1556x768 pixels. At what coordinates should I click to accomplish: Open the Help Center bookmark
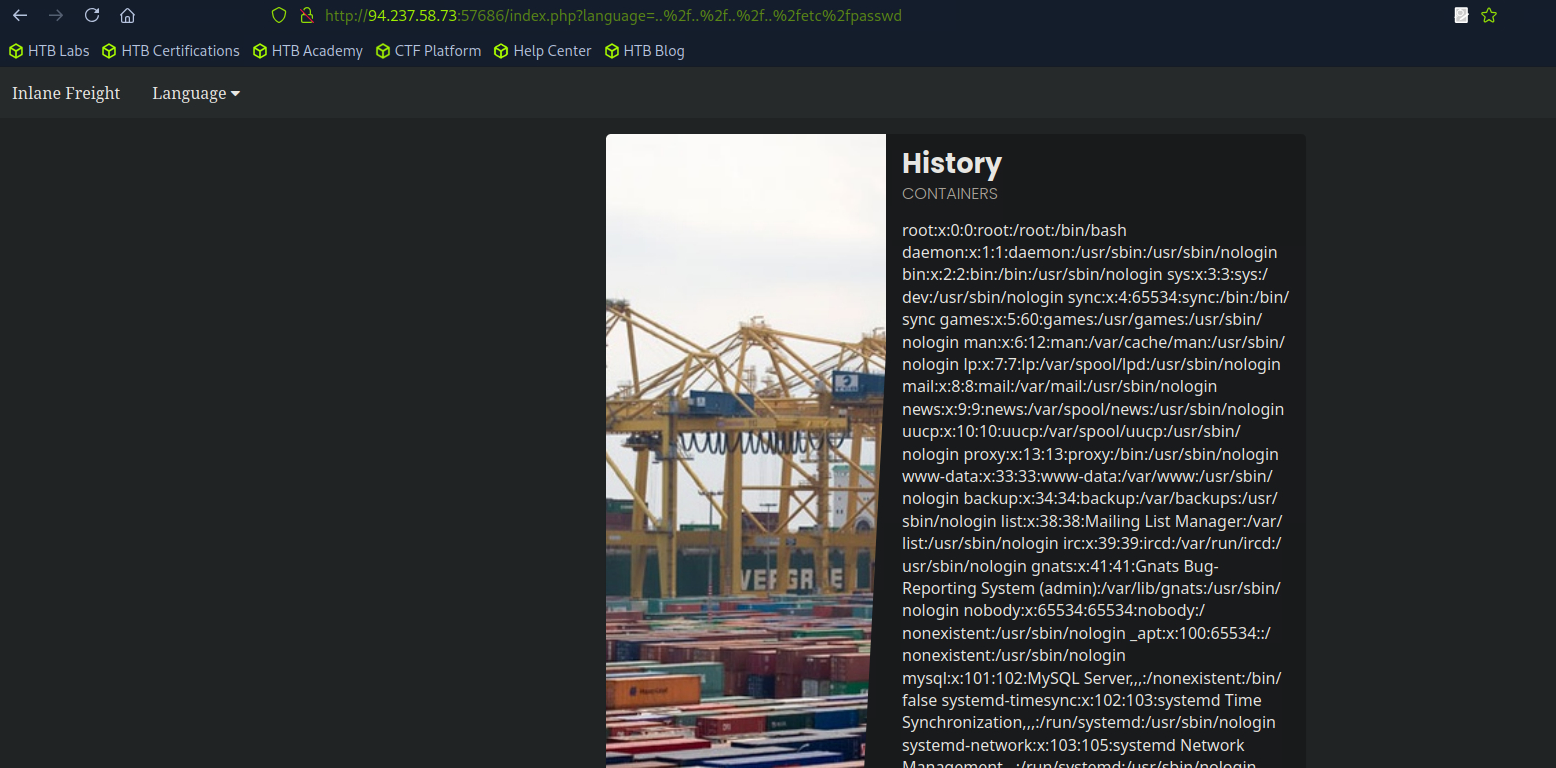click(x=543, y=51)
